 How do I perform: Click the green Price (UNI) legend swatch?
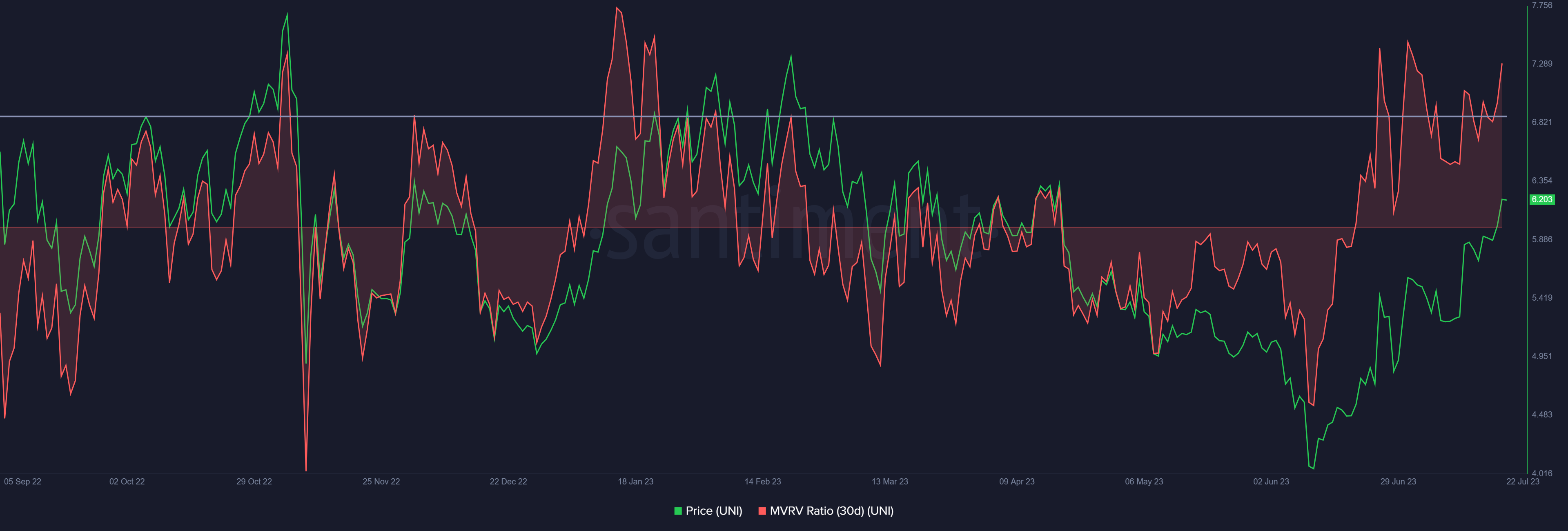[x=677, y=511]
